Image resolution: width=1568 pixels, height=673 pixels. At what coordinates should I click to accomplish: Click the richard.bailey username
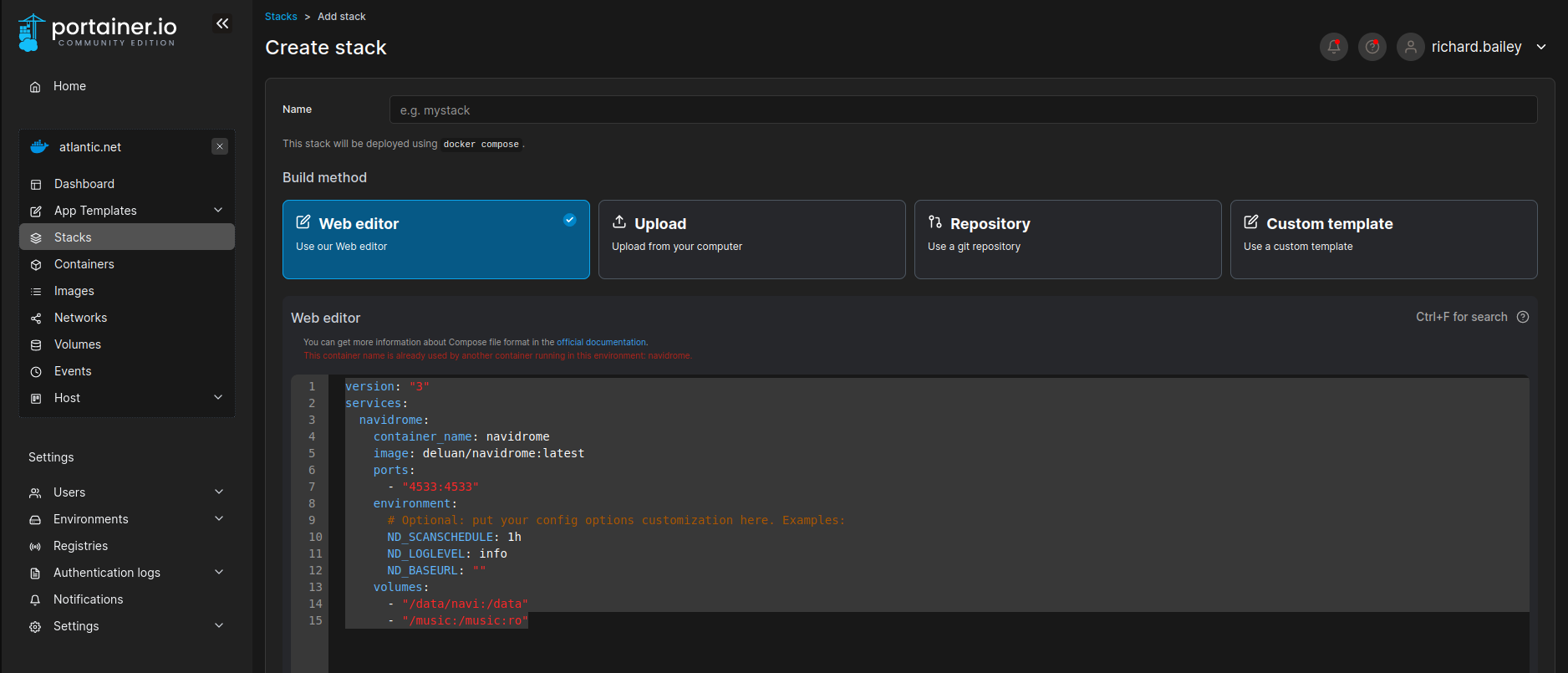(x=1476, y=47)
